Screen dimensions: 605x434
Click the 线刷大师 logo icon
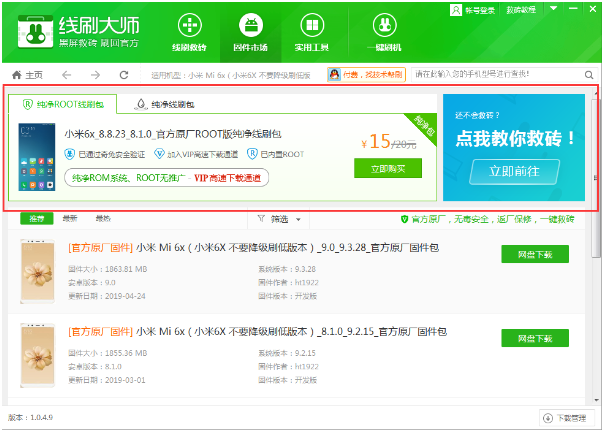[35, 32]
